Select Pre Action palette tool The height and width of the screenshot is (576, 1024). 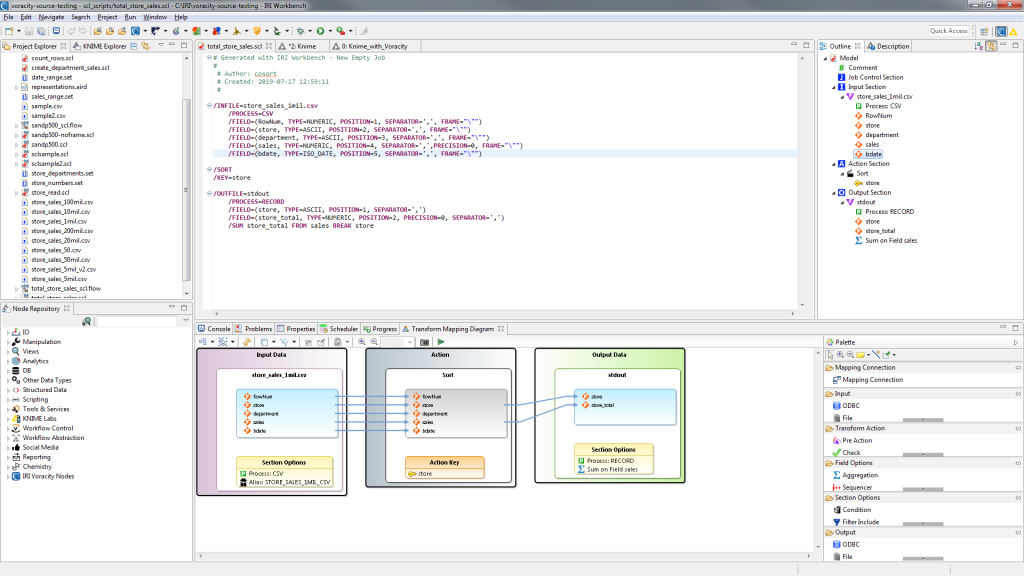point(852,440)
